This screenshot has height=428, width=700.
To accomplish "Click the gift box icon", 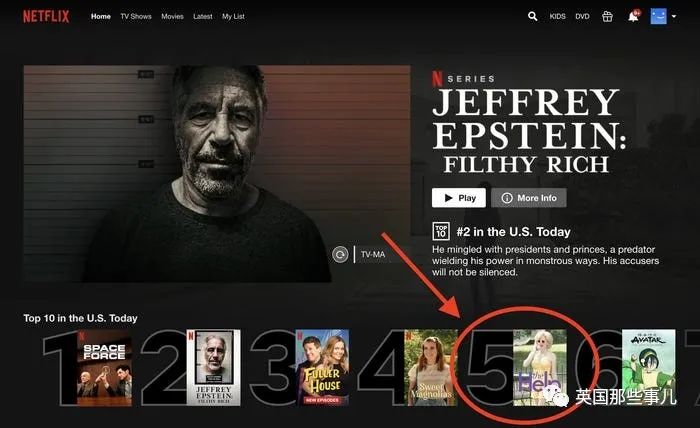I will (607, 16).
